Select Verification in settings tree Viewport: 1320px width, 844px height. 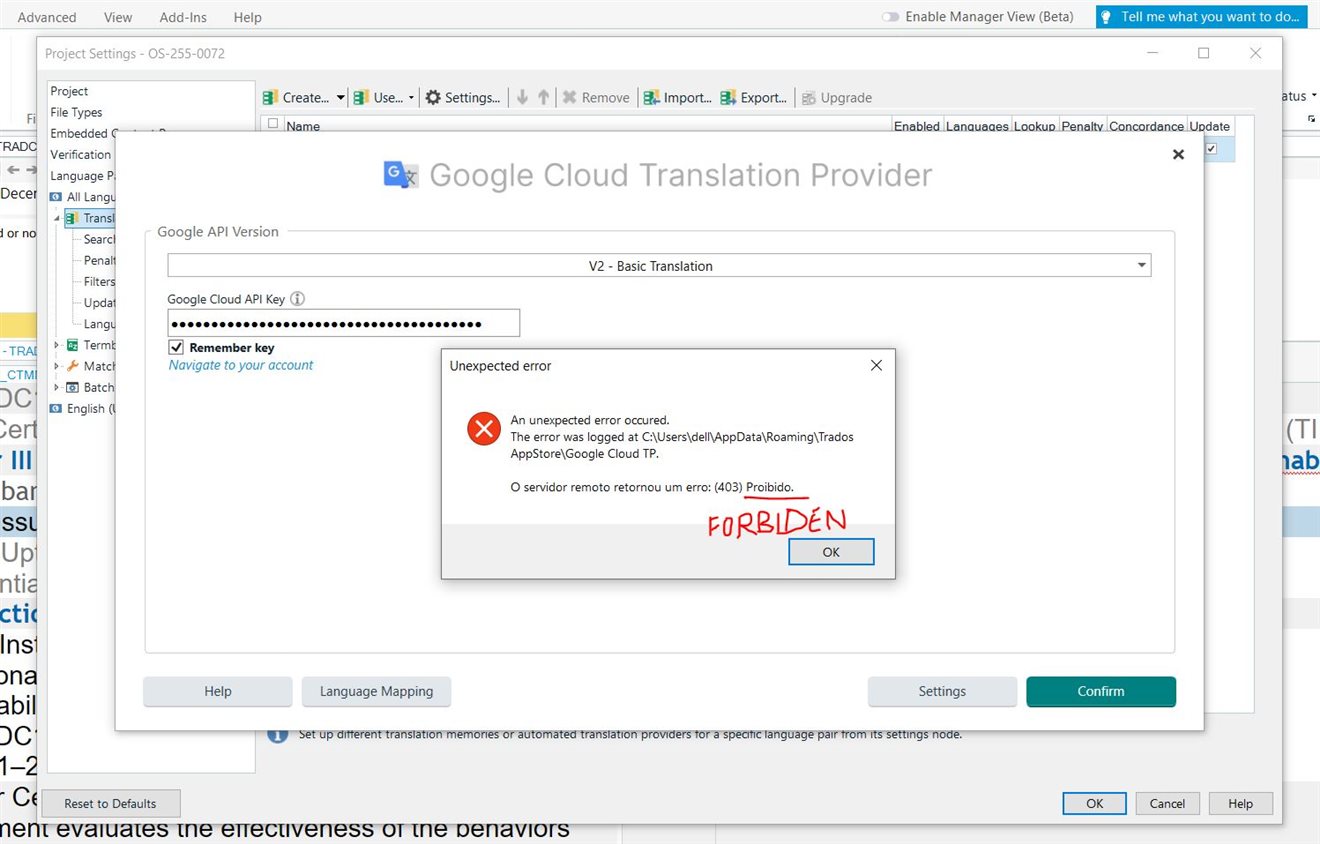tap(81, 154)
